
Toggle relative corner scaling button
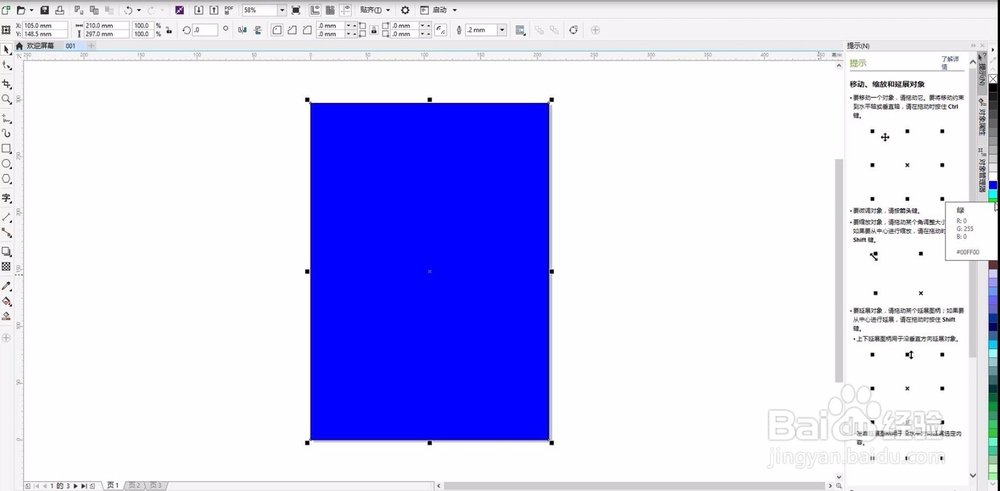[x=441, y=30]
